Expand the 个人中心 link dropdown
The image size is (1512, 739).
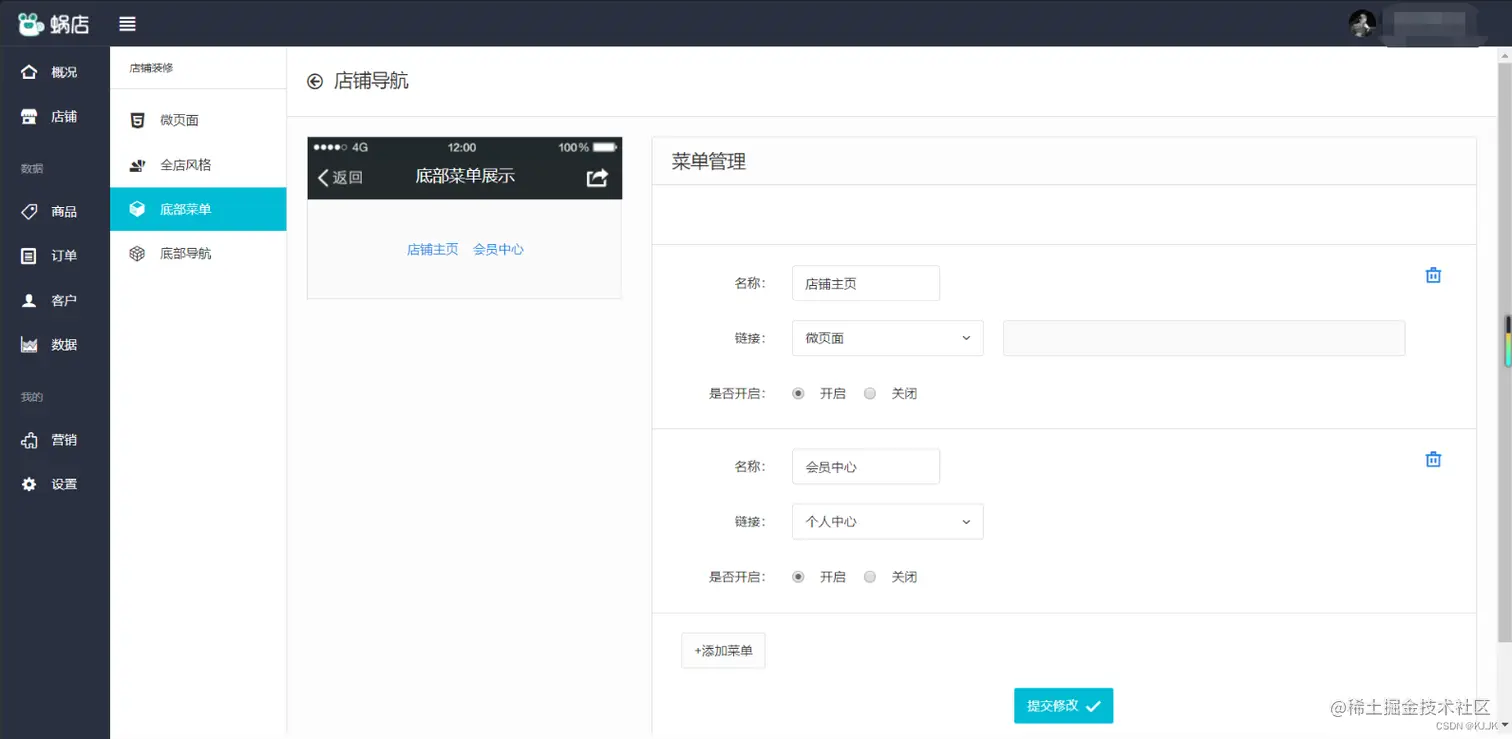pyautogui.click(x=887, y=521)
